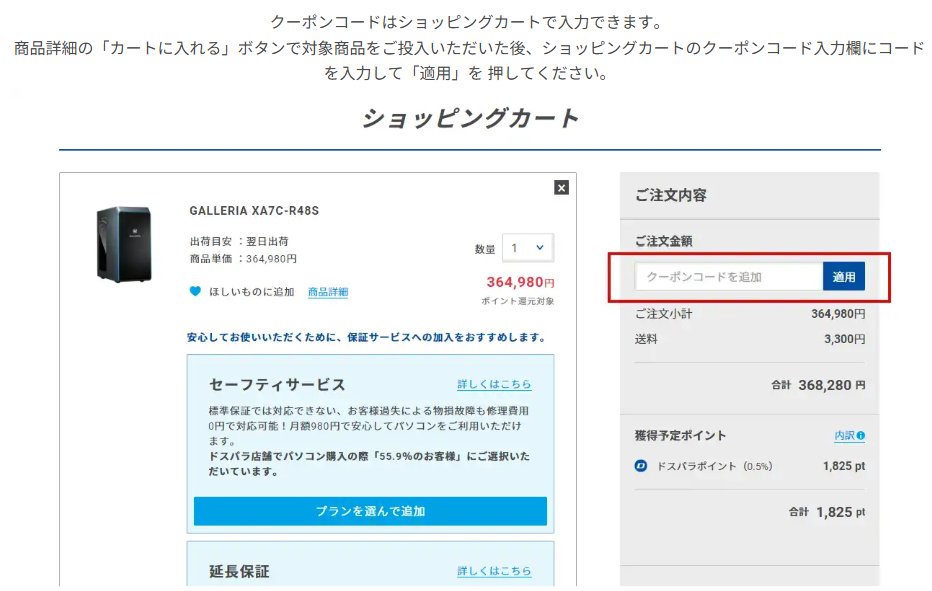This screenshot has width=932, height=591.
Task: Click the ご注文小計 364,980円 value
Action: click(838, 313)
